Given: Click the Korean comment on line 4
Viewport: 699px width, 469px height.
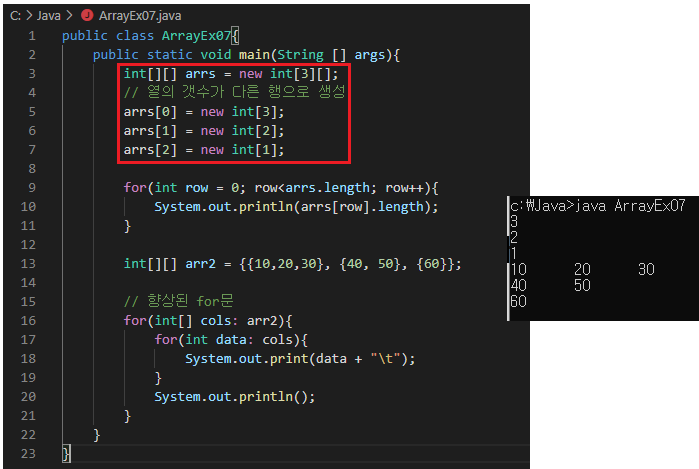Looking at the screenshot, I should coord(234,92).
